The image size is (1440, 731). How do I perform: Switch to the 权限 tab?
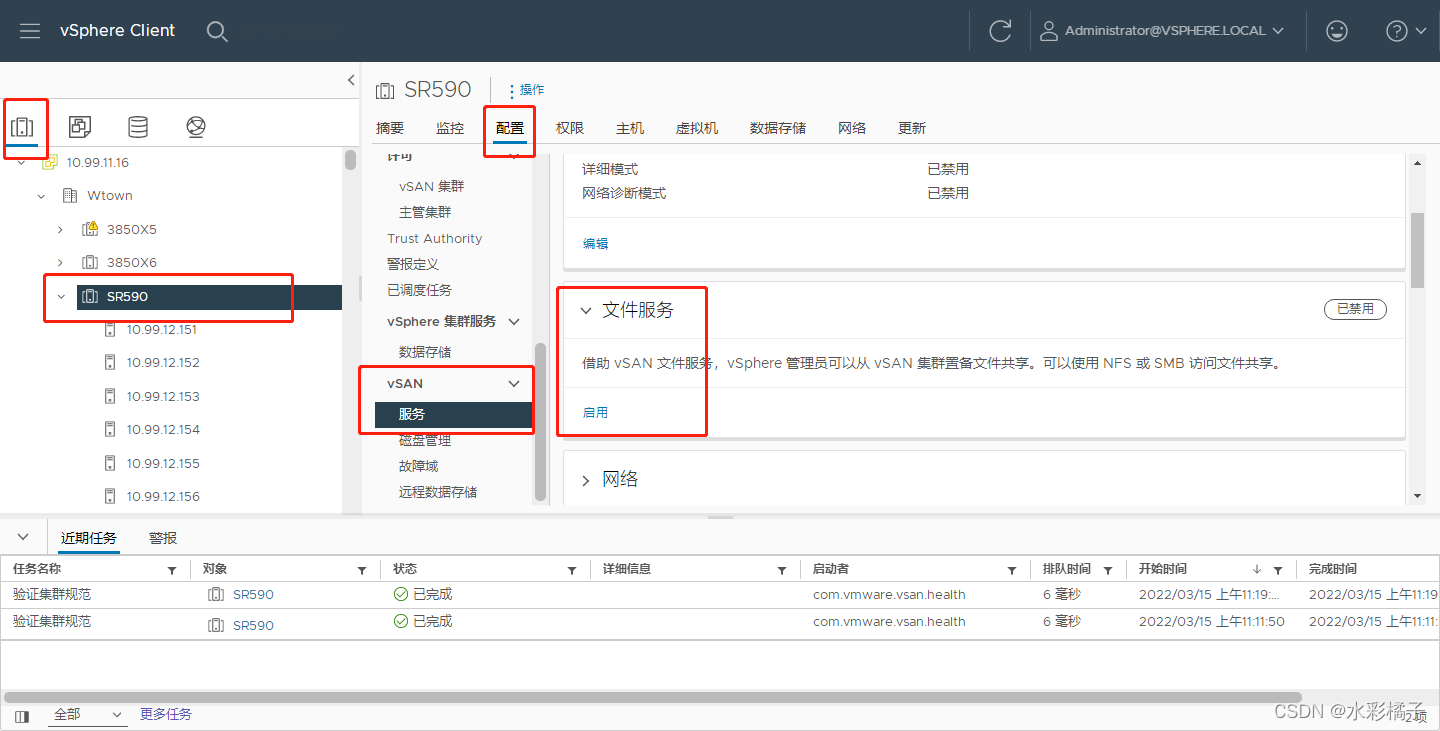570,128
